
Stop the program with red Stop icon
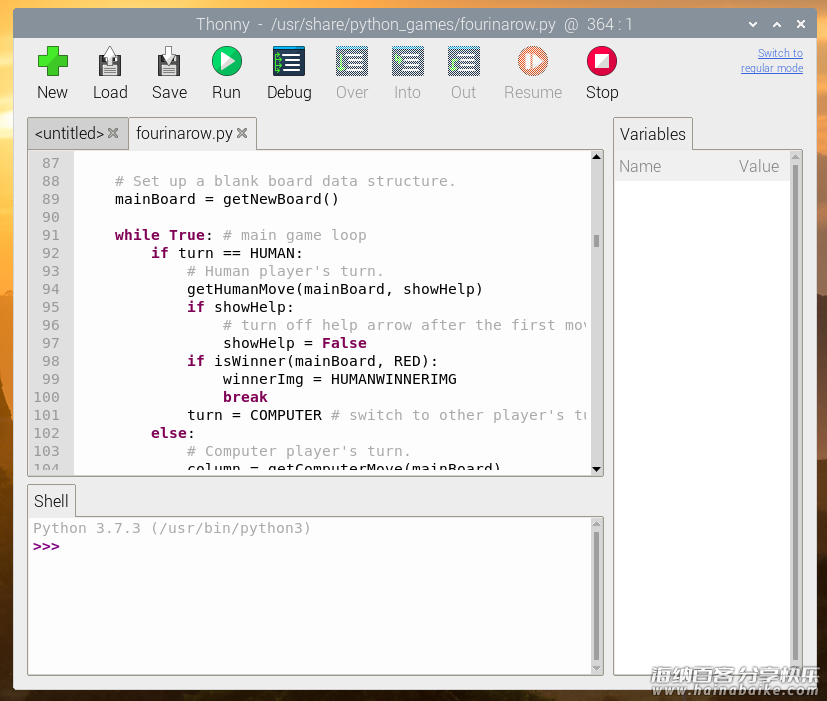tap(602, 61)
